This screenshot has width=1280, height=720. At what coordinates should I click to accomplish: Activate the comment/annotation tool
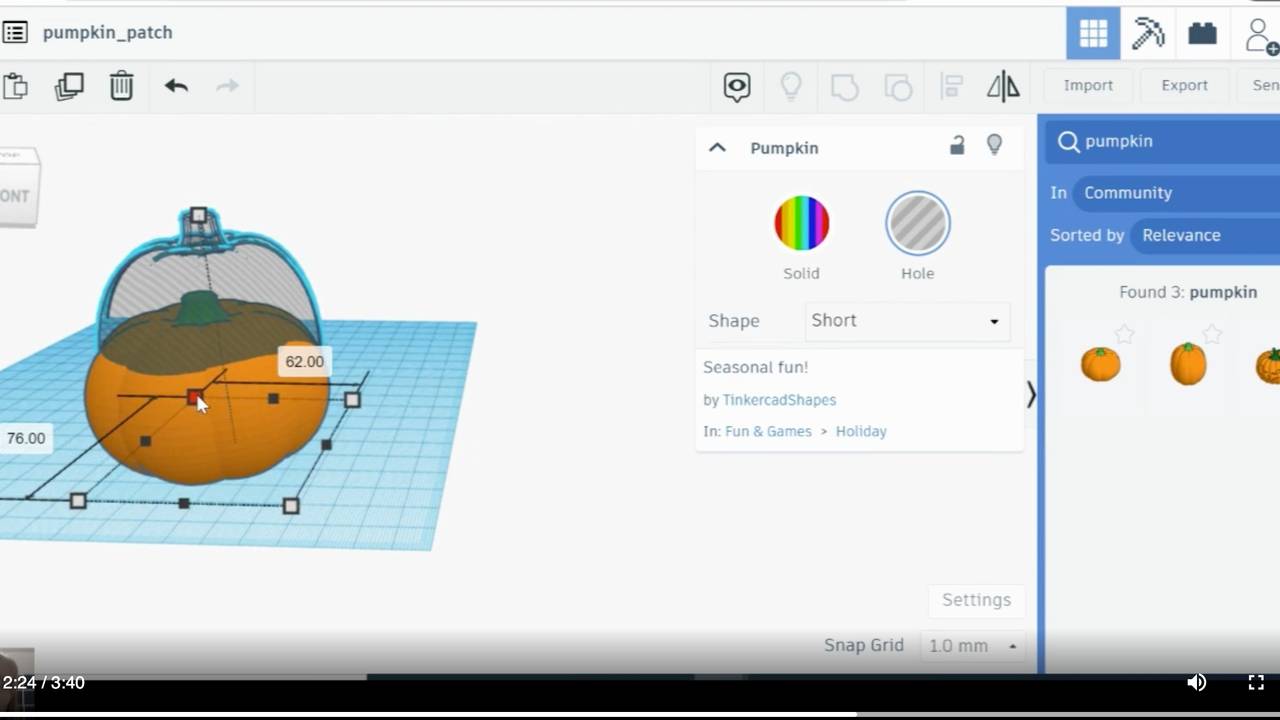(736, 87)
